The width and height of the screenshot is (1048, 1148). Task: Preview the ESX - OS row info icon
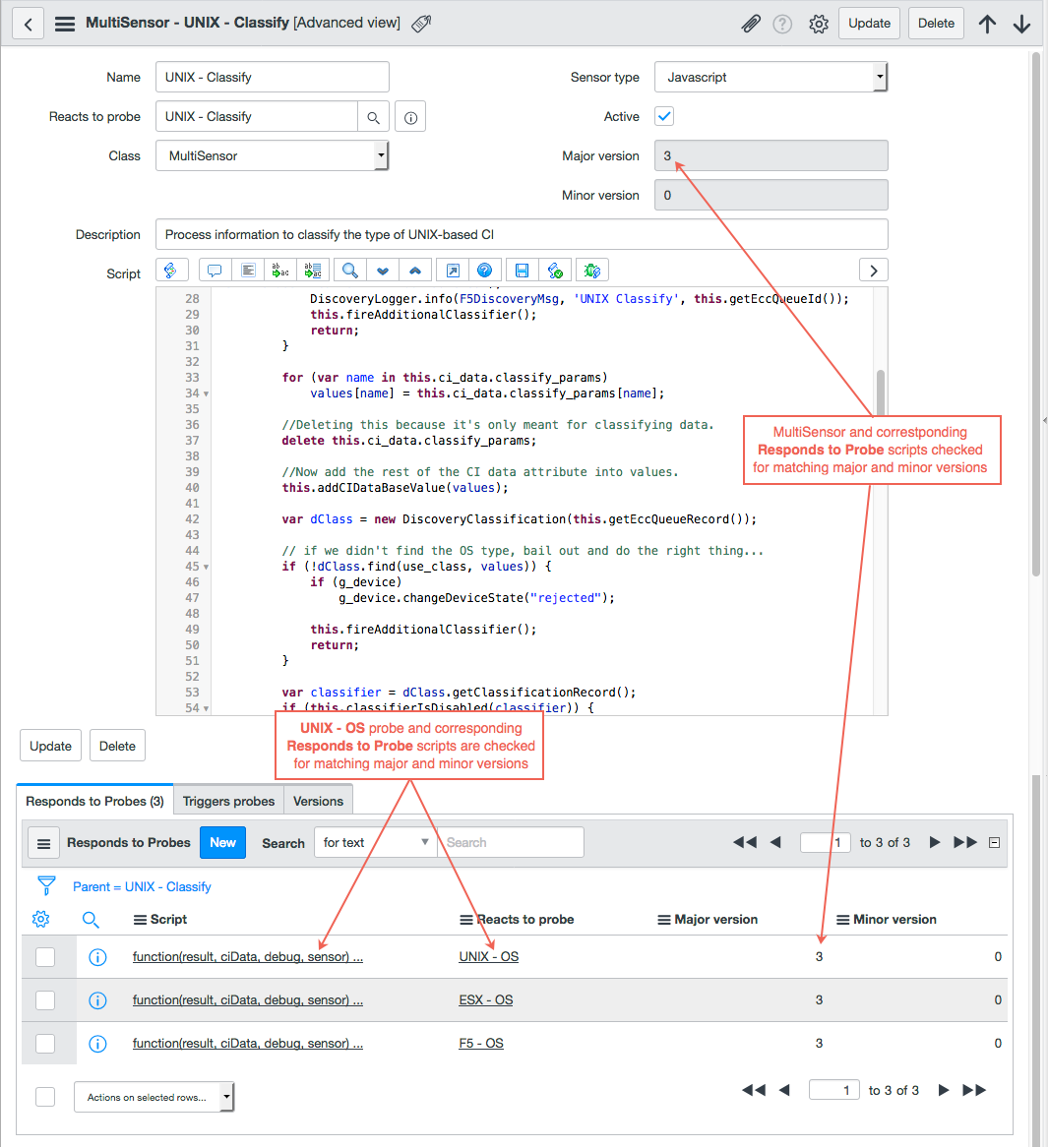coord(97,1000)
